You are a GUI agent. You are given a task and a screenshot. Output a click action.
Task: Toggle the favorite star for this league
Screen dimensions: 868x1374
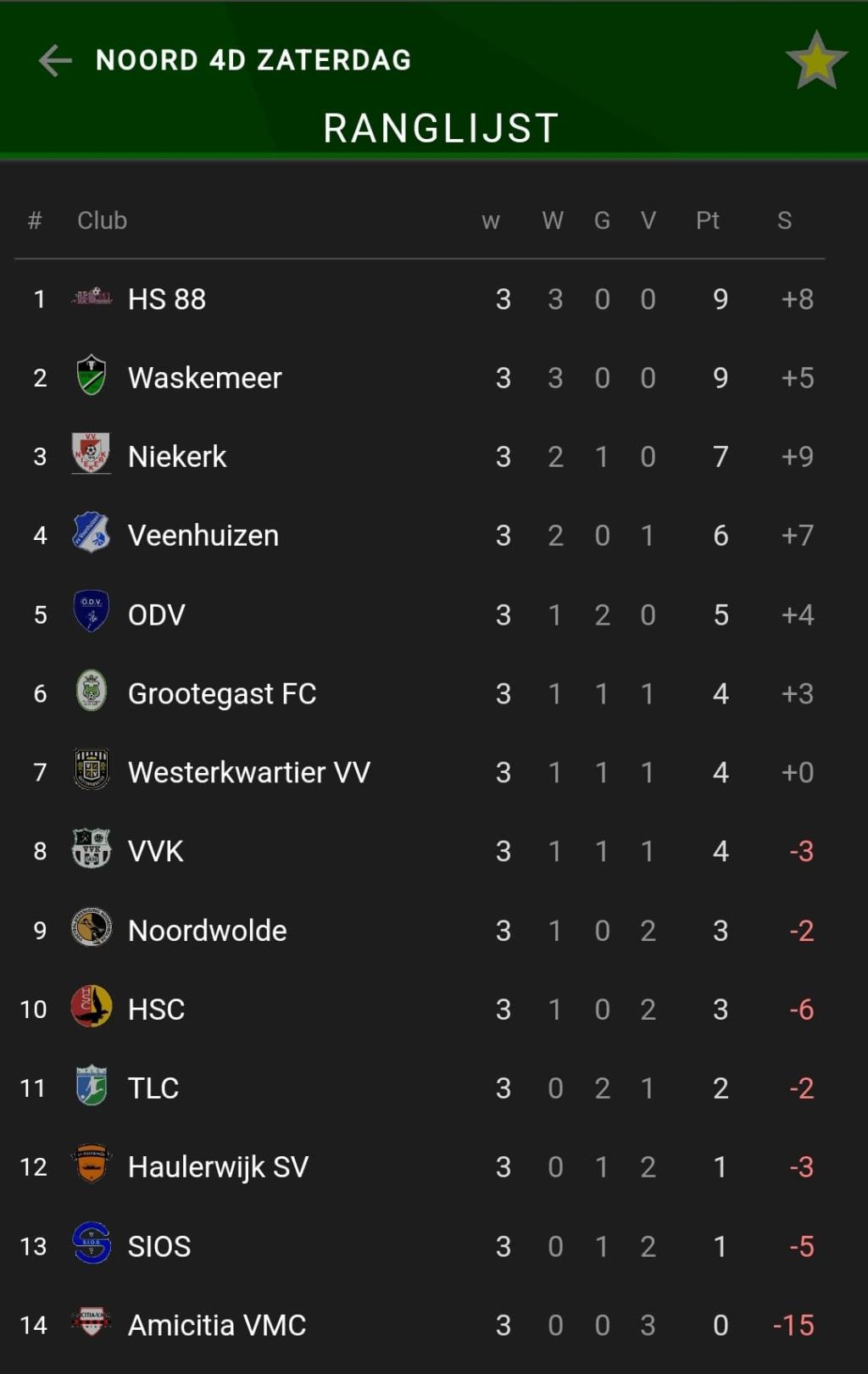(816, 60)
